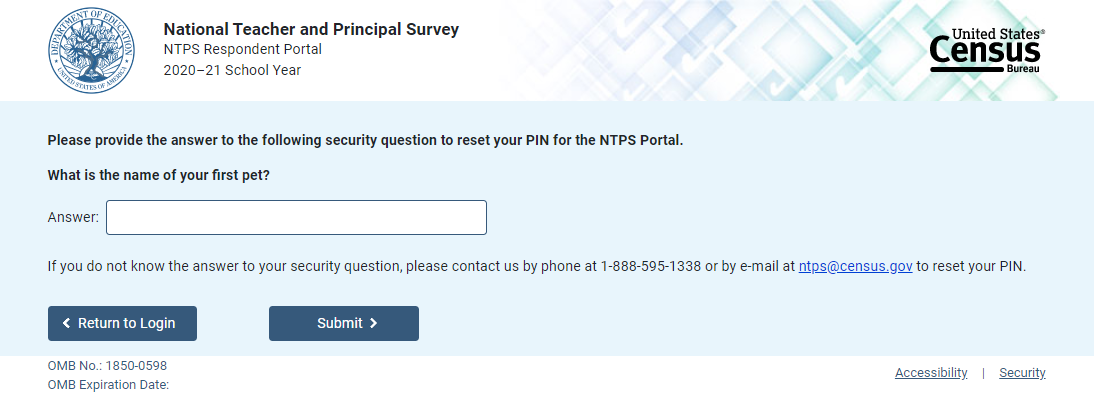Click the divider between Accessibility and Security
The image size is (1094, 401).
(983, 373)
